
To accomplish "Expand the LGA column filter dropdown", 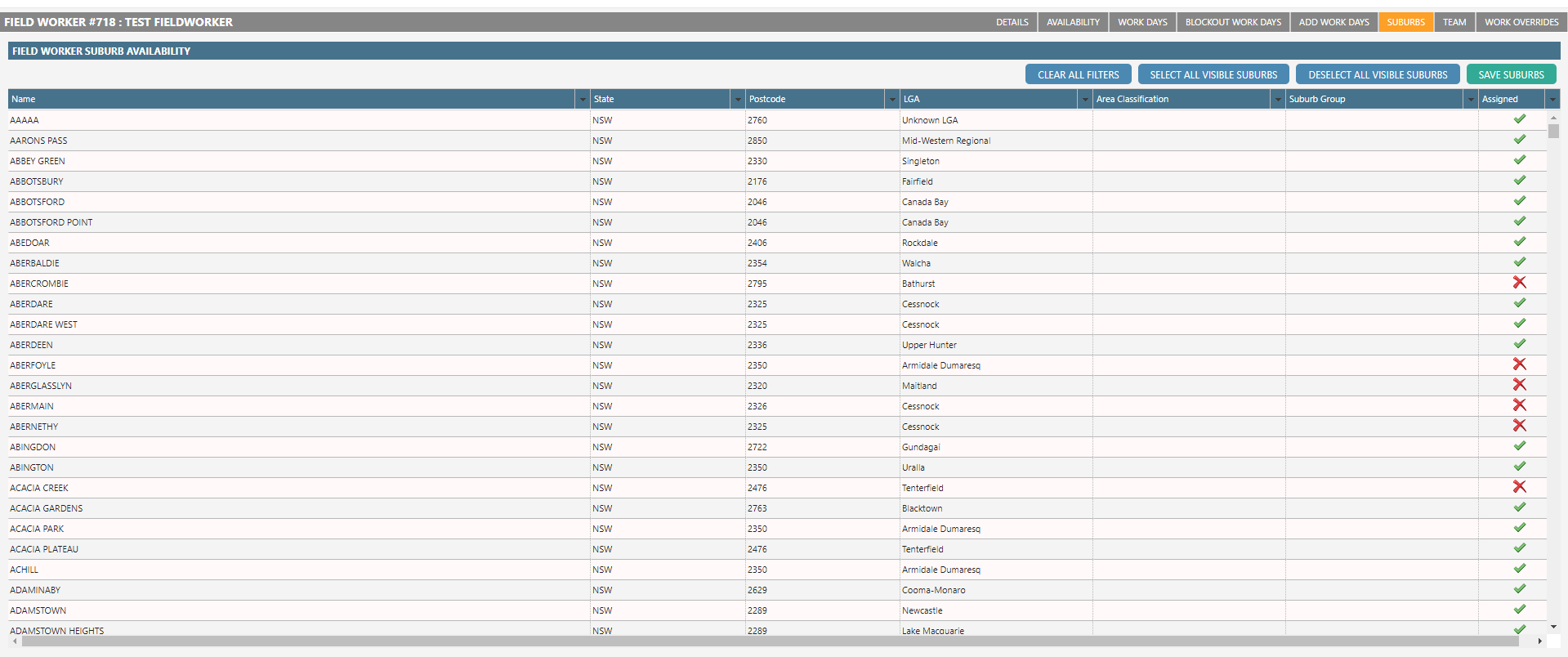I will pos(1084,100).
